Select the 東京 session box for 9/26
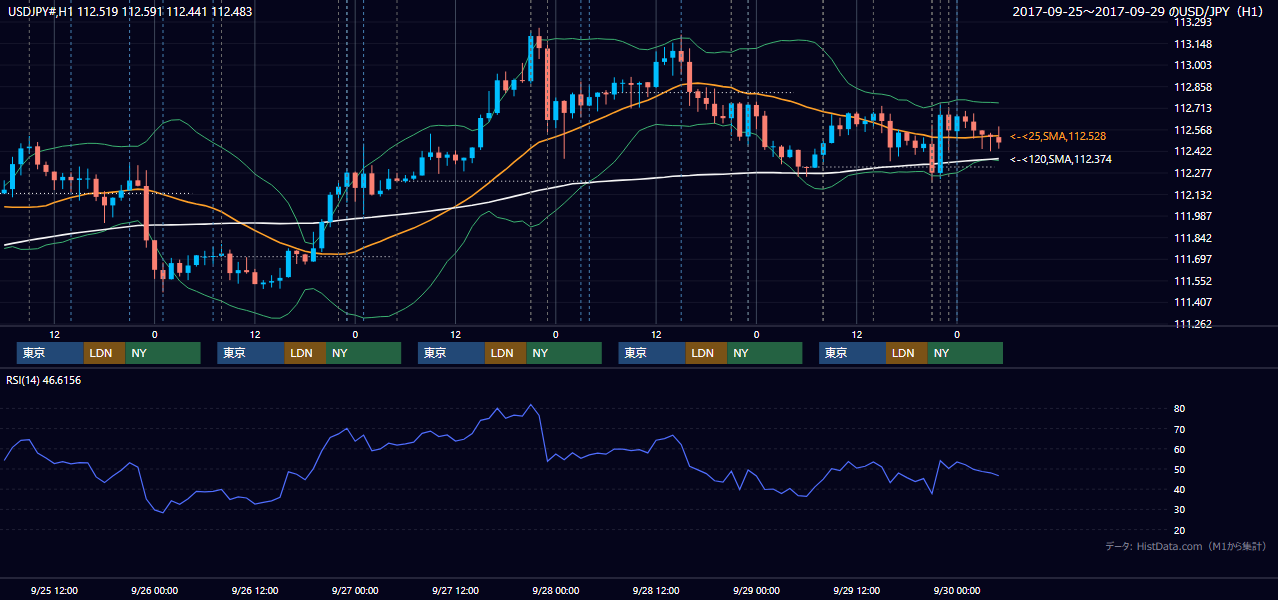 click(251, 353)
